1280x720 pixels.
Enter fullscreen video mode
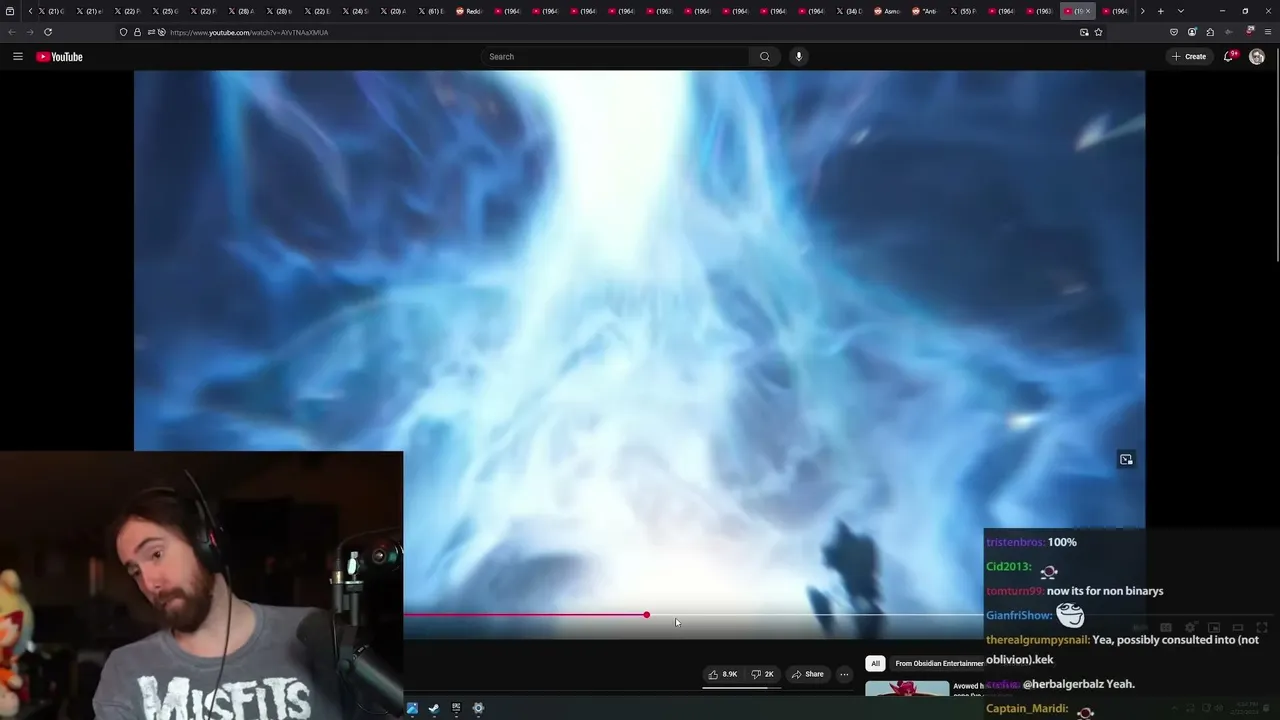click(1262, 628)
